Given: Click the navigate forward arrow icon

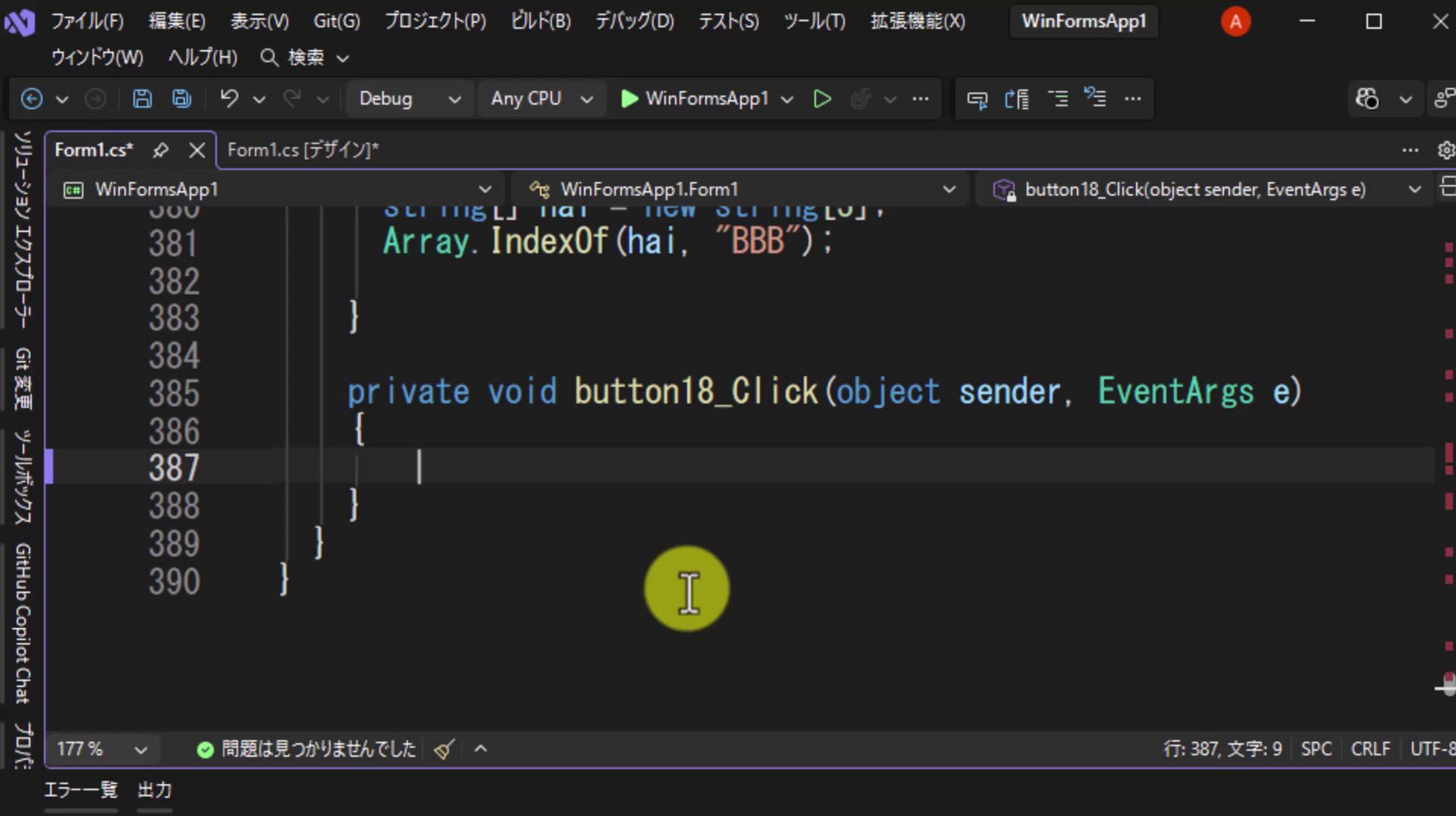Looking at the screenshot, I should click(x=95, y=99).
